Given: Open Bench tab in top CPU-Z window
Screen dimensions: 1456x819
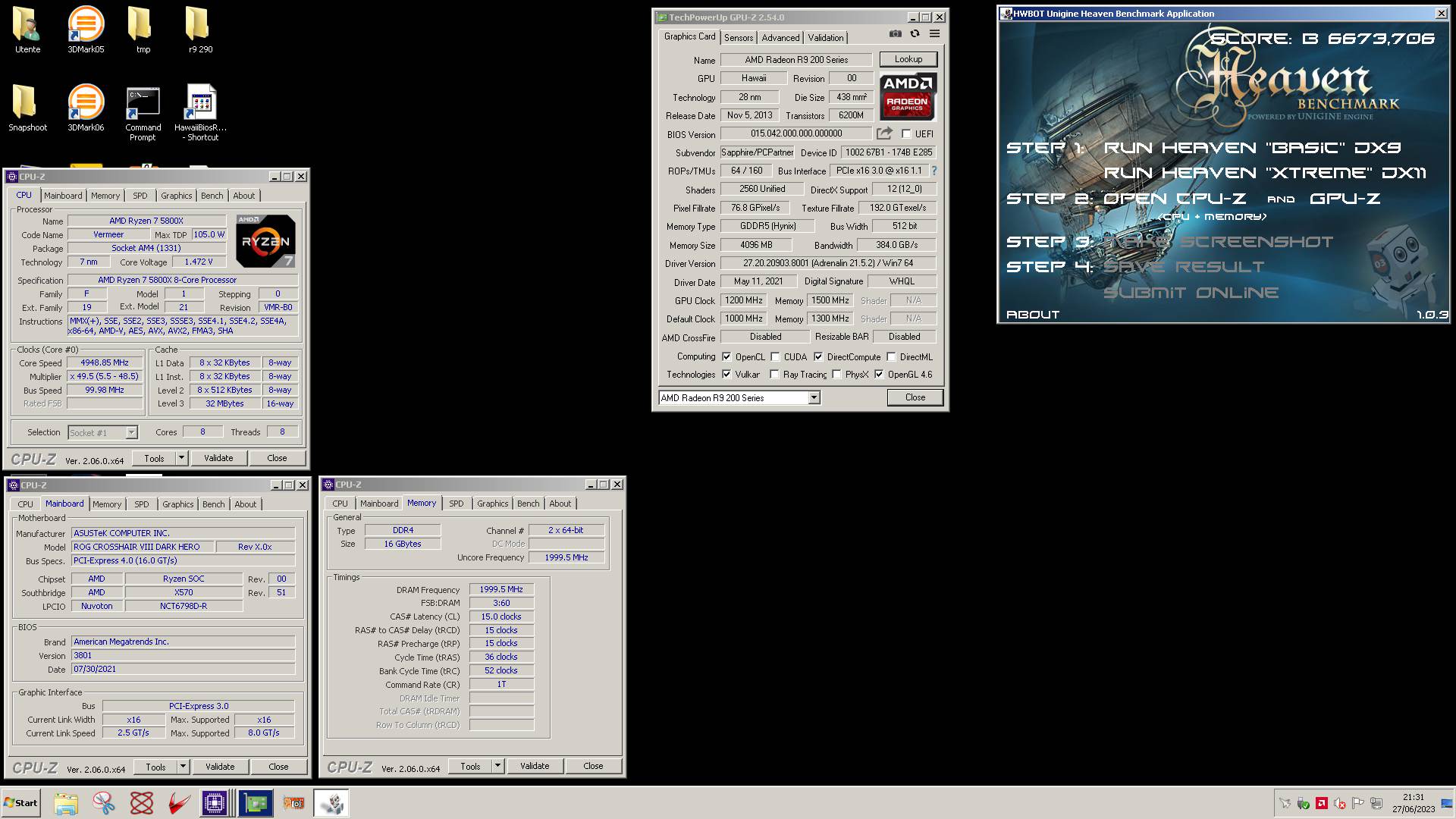Looking at the screenshot, I should click(212, 196).
